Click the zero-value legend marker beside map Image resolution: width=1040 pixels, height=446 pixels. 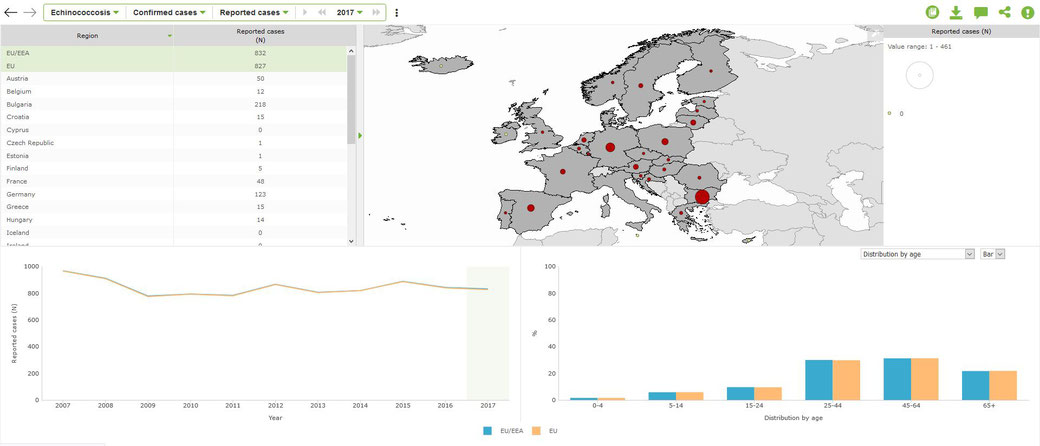[889, 113]
